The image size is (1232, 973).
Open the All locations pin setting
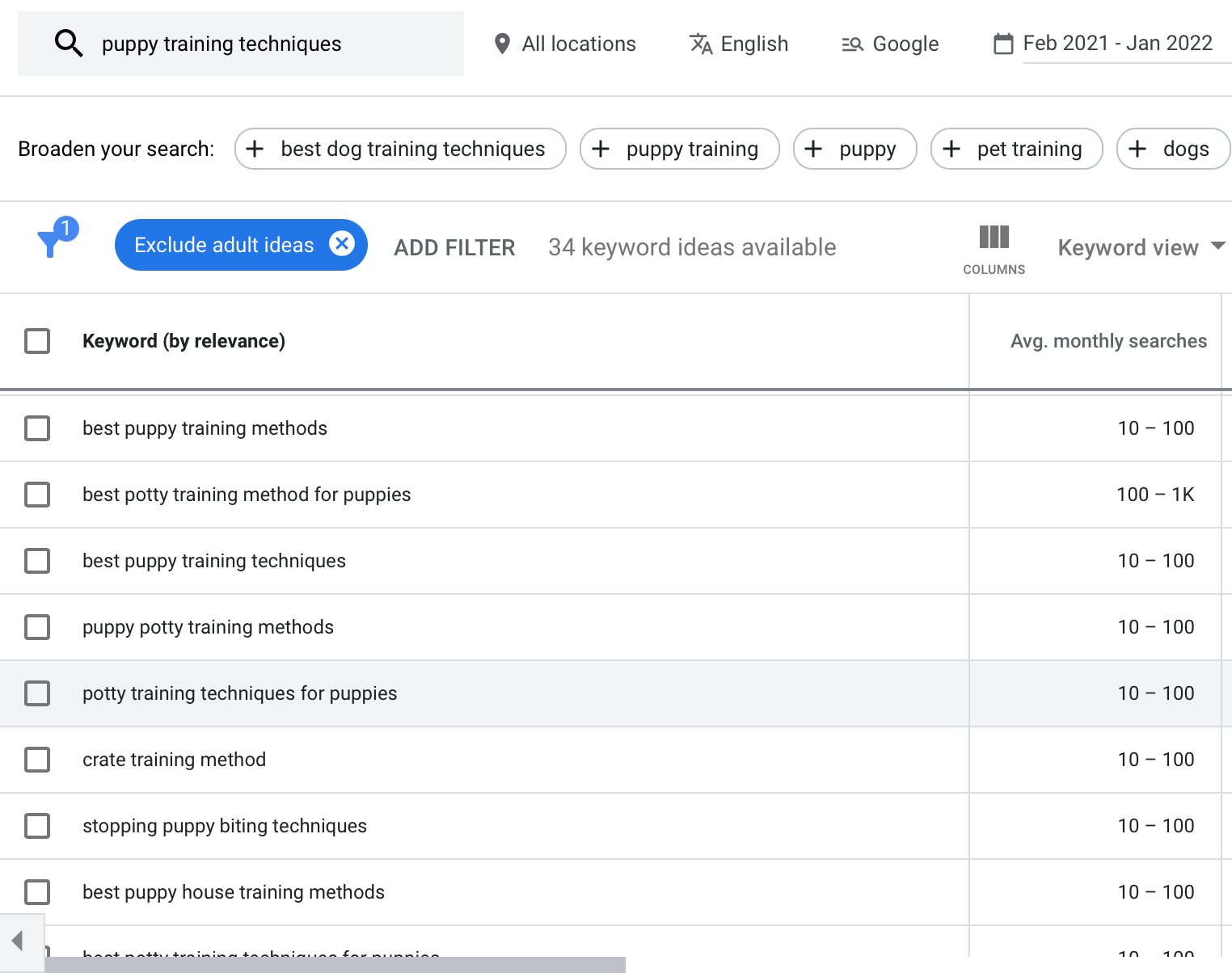(502, 44)
